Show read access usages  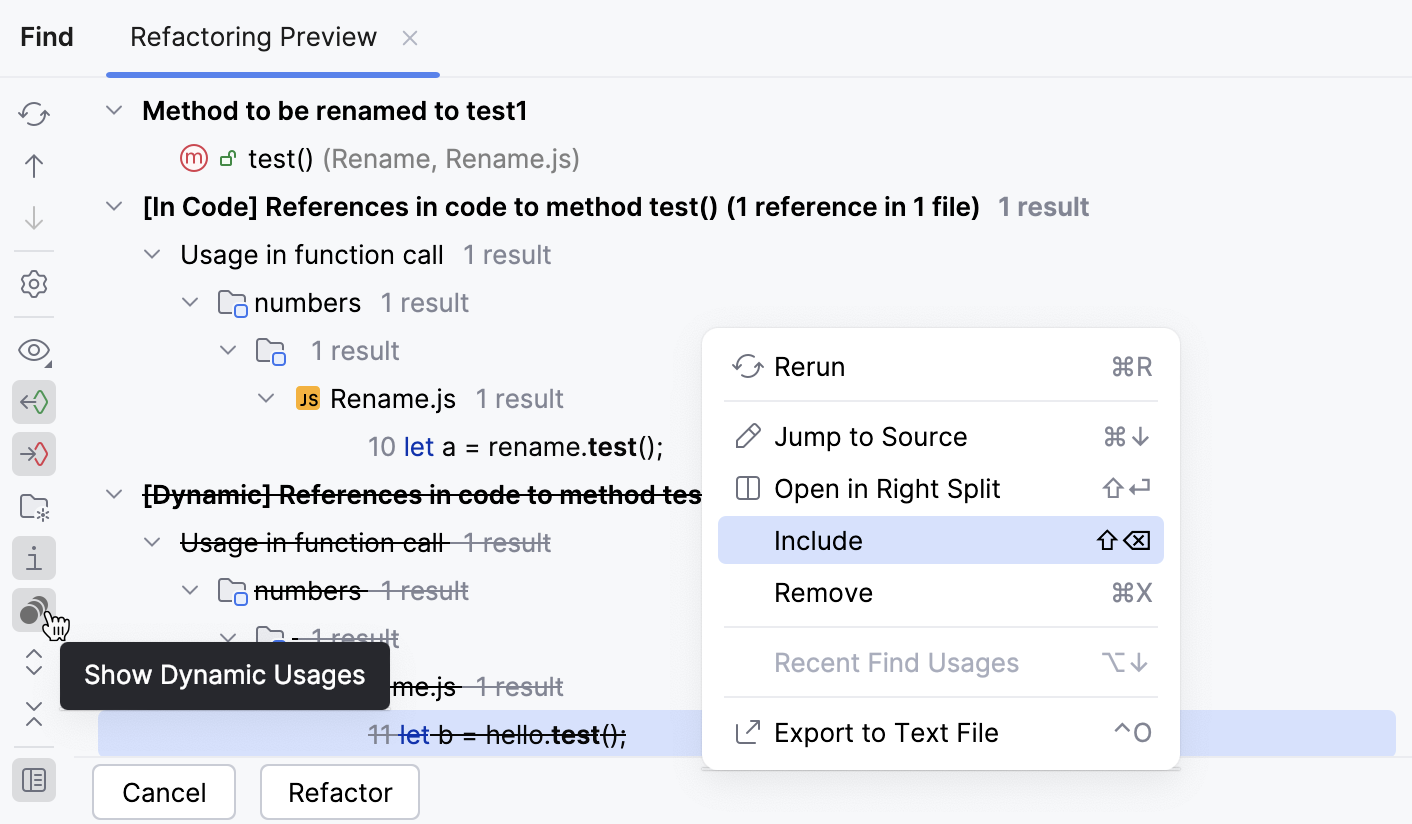(x=33, y=401)
